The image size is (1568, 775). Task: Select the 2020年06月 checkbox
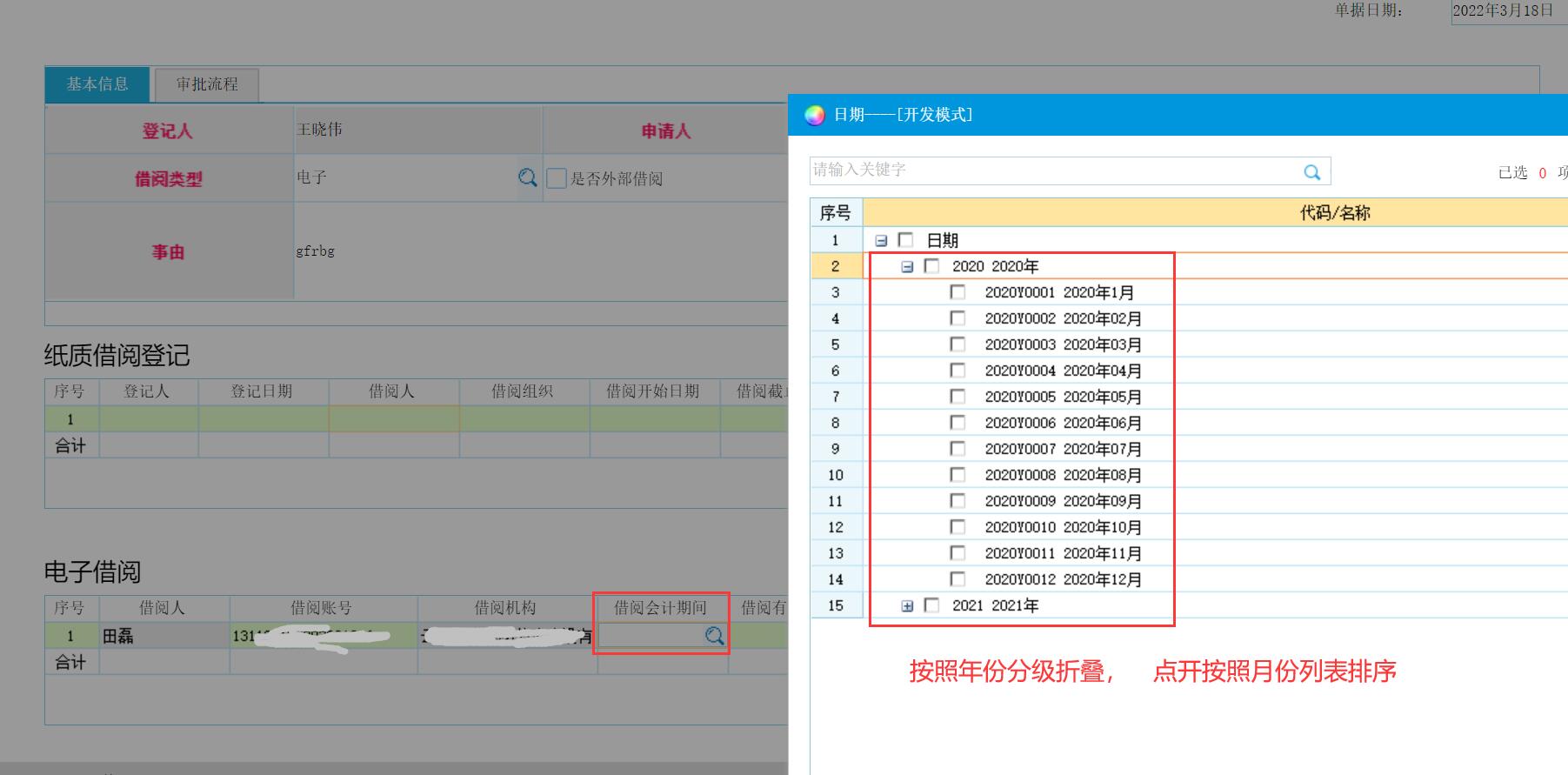tap(957, 423)
